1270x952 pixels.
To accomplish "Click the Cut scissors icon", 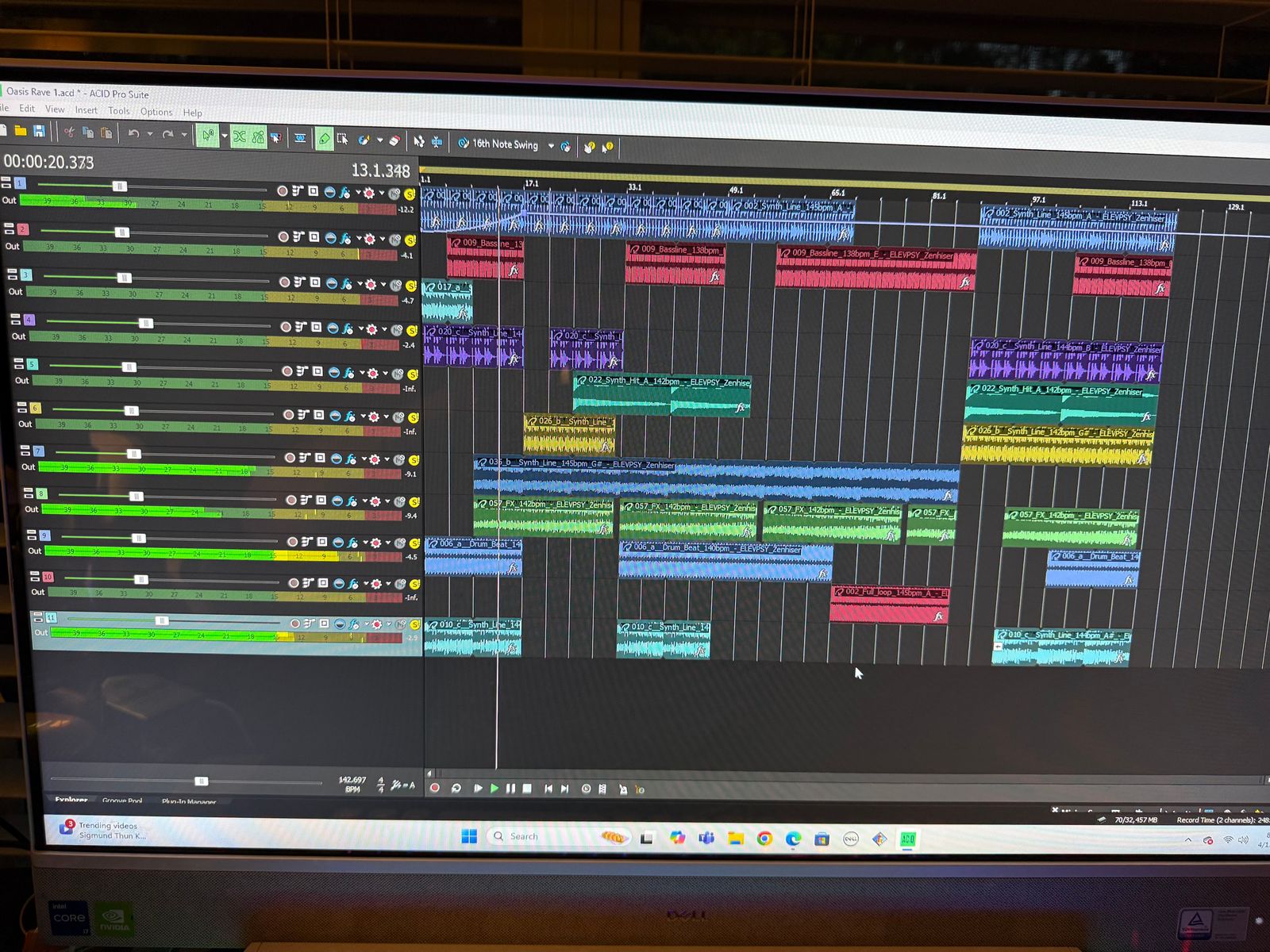I will coord(69,132).
